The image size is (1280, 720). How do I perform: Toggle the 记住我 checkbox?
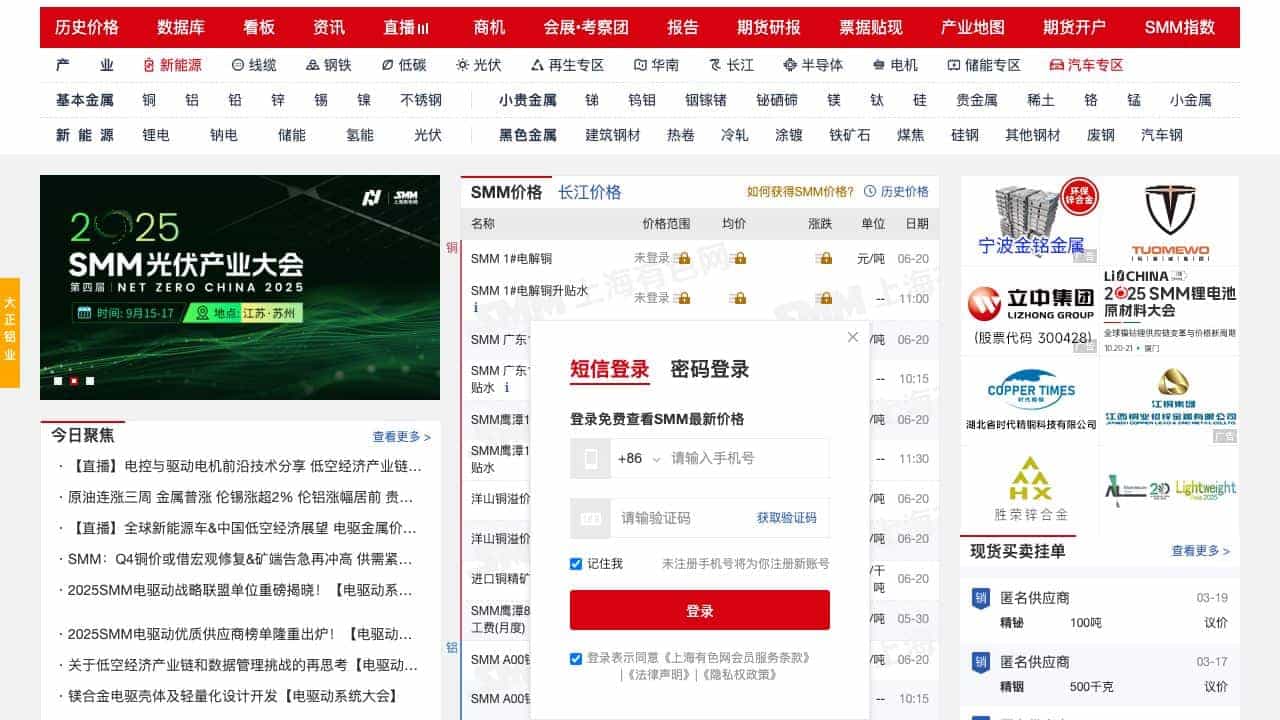(x=576, y=564)
